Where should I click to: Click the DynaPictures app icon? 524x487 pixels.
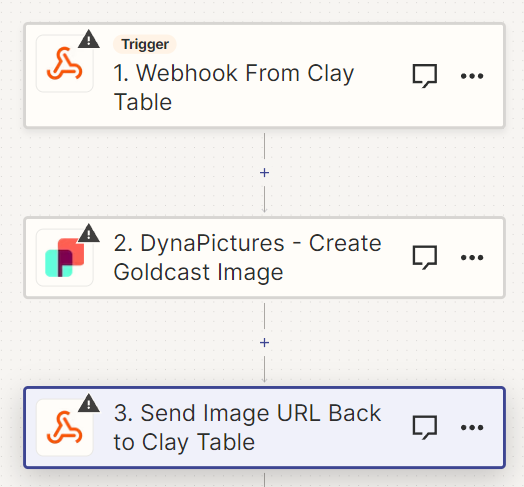tap(64, 257)
